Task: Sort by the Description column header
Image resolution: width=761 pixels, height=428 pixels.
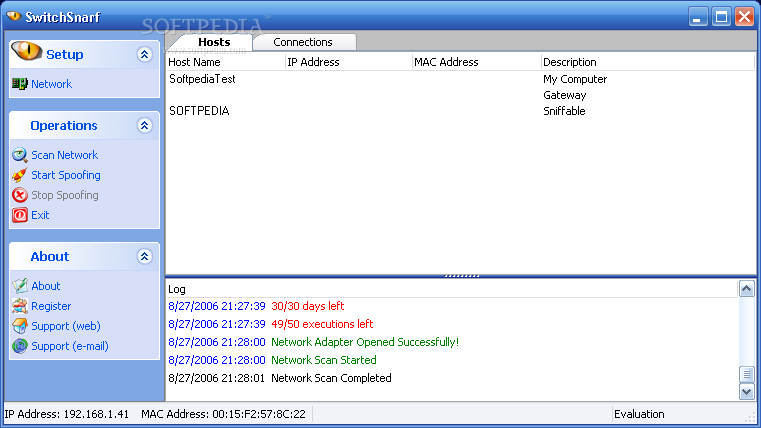Action: [x=647, y=62]
